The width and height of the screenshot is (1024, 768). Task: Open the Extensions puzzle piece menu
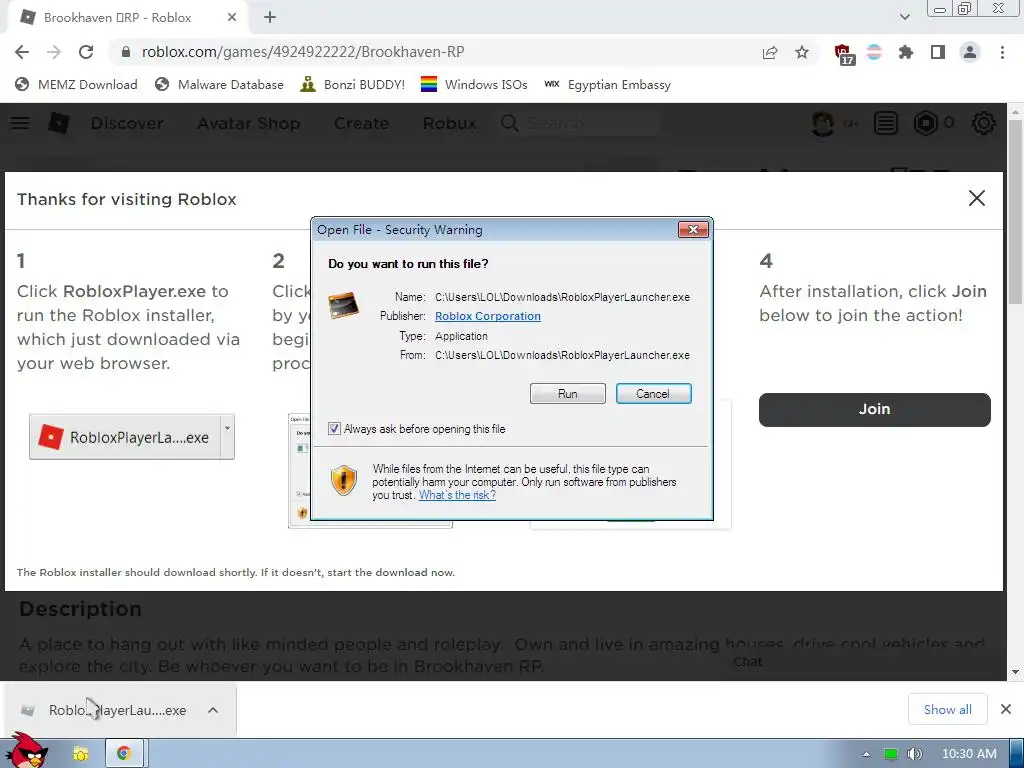[905, 52]
